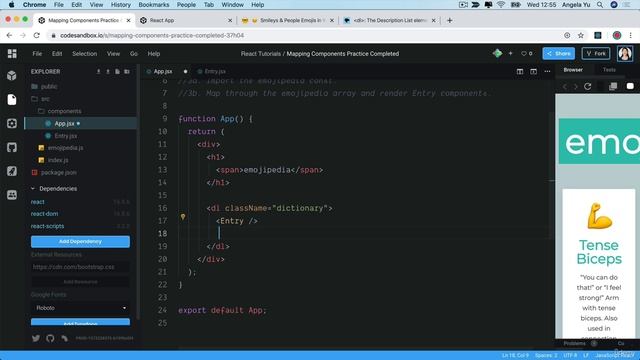This screenshot has width=640, height=360.
Task: Select App.jsx in the file explorer
Action: (64, 123)
